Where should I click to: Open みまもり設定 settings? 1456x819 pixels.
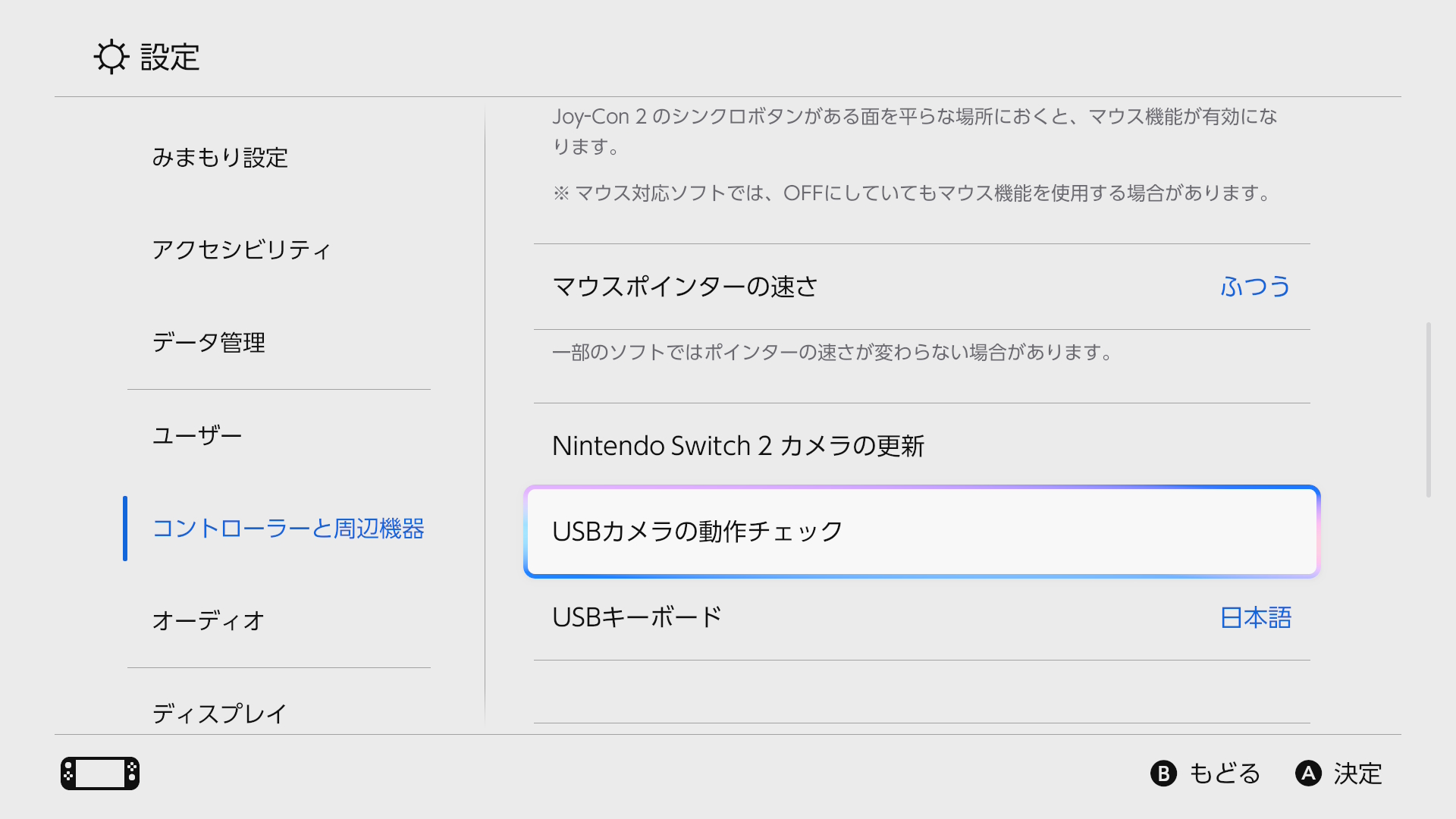pyautogui.click(x=221, y=158)
